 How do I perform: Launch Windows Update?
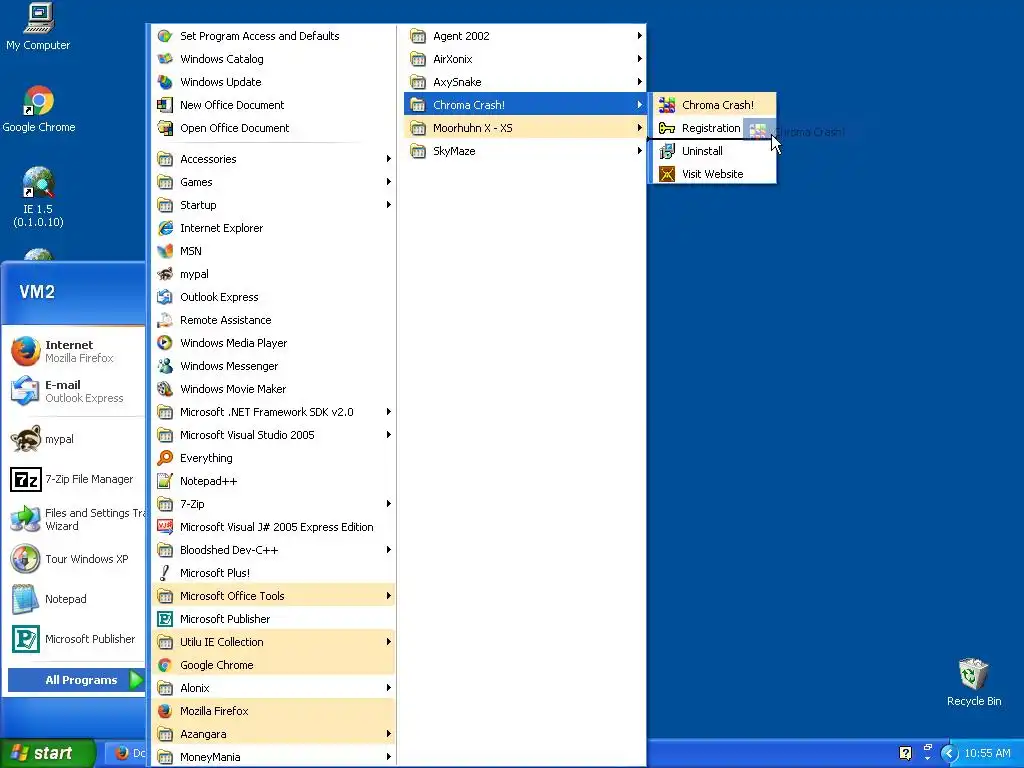point(274,82)
